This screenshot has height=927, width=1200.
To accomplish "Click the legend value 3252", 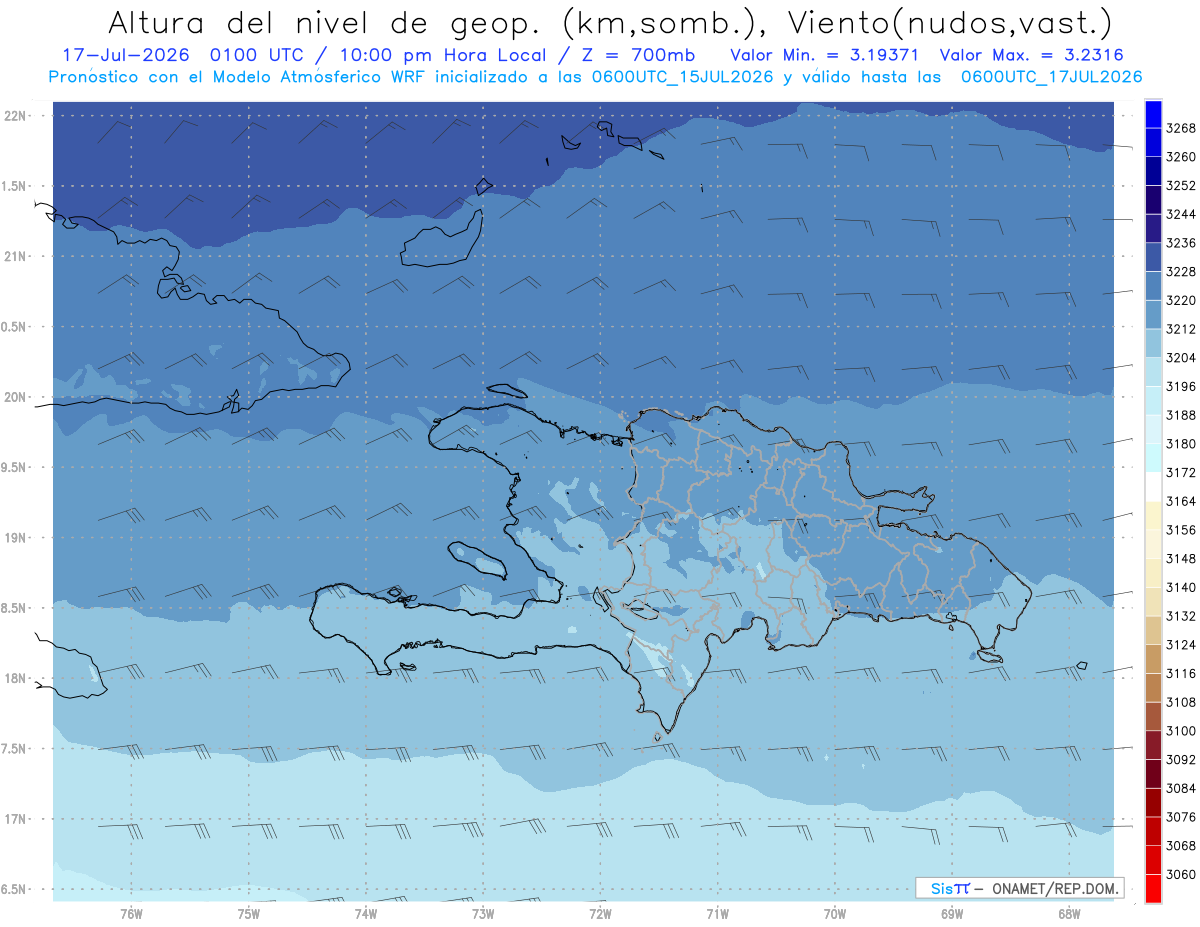I will click(x=1181, y=186).
